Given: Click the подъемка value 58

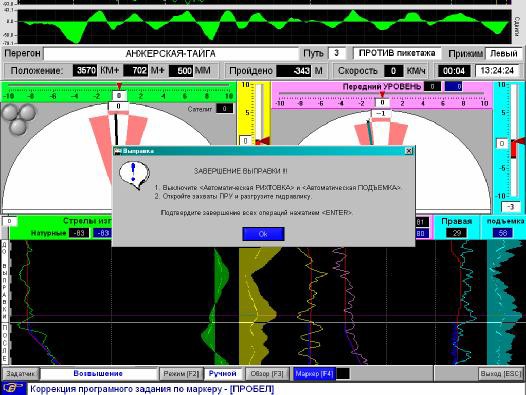Looking at the screenshot, I should click(x=503, y=233).
